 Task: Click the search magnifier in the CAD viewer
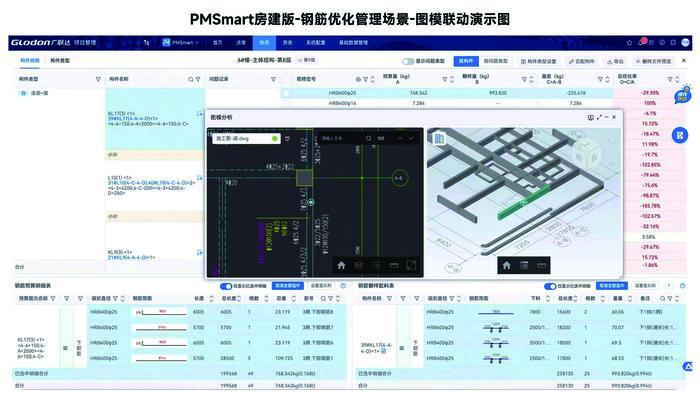(x=369, y=138)
